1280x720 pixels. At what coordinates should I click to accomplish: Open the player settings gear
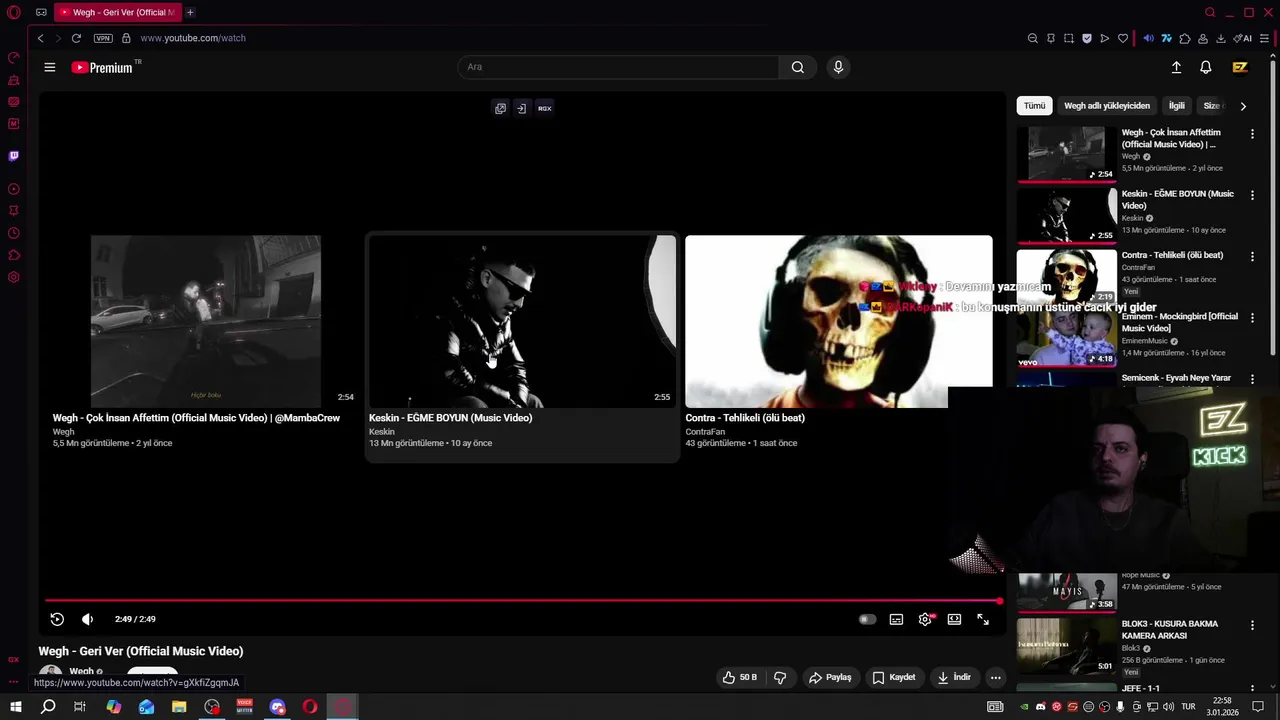pyautogui.click(x=925, y=619)
